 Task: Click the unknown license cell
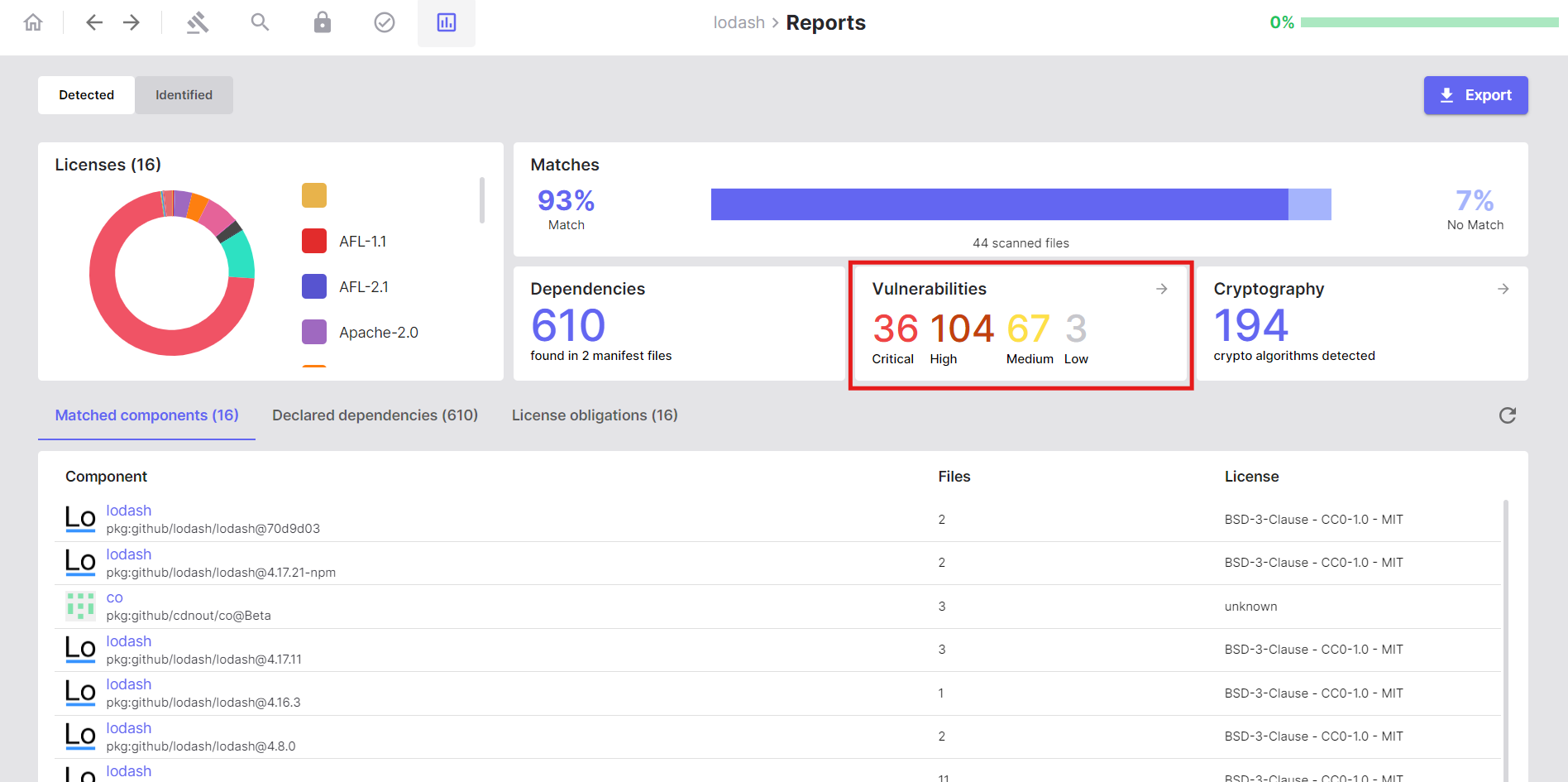1250,607
